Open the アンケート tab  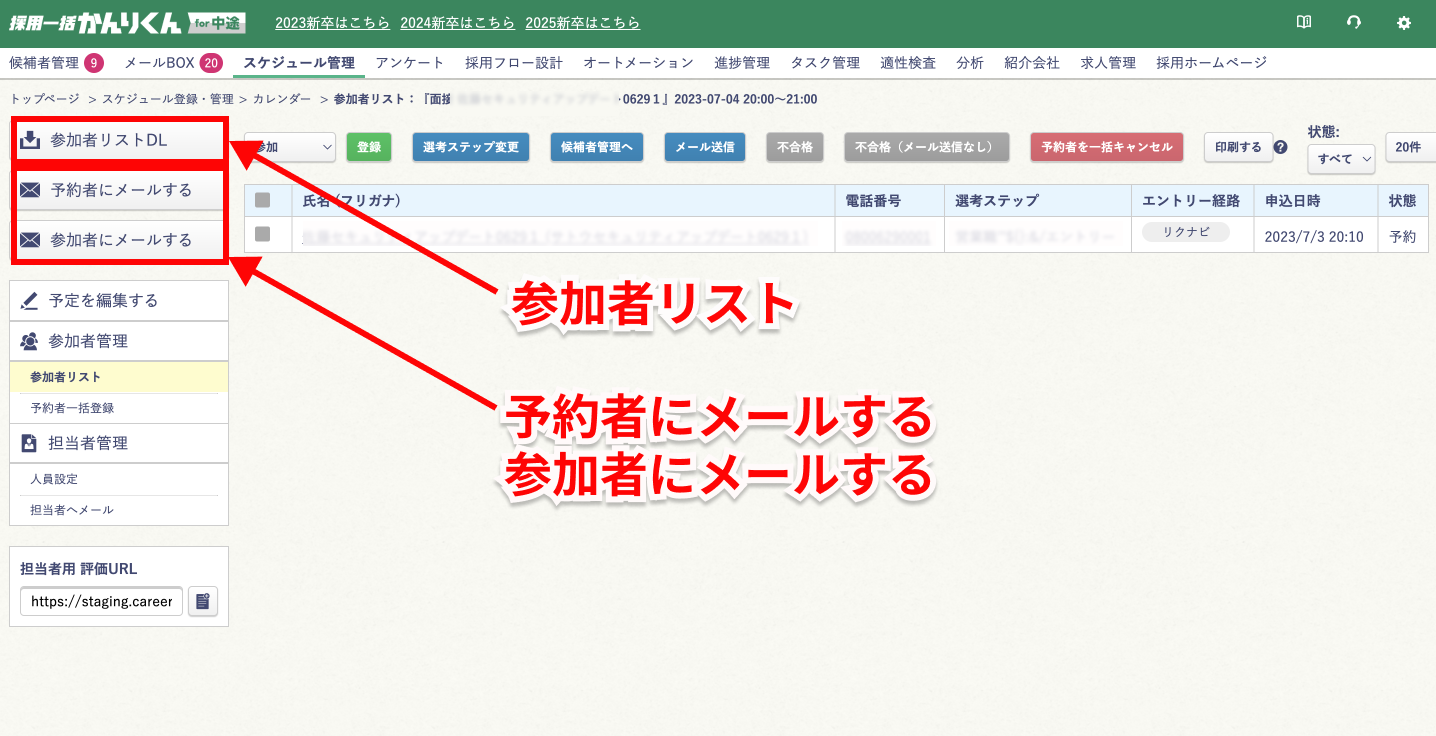pos(410,61)
